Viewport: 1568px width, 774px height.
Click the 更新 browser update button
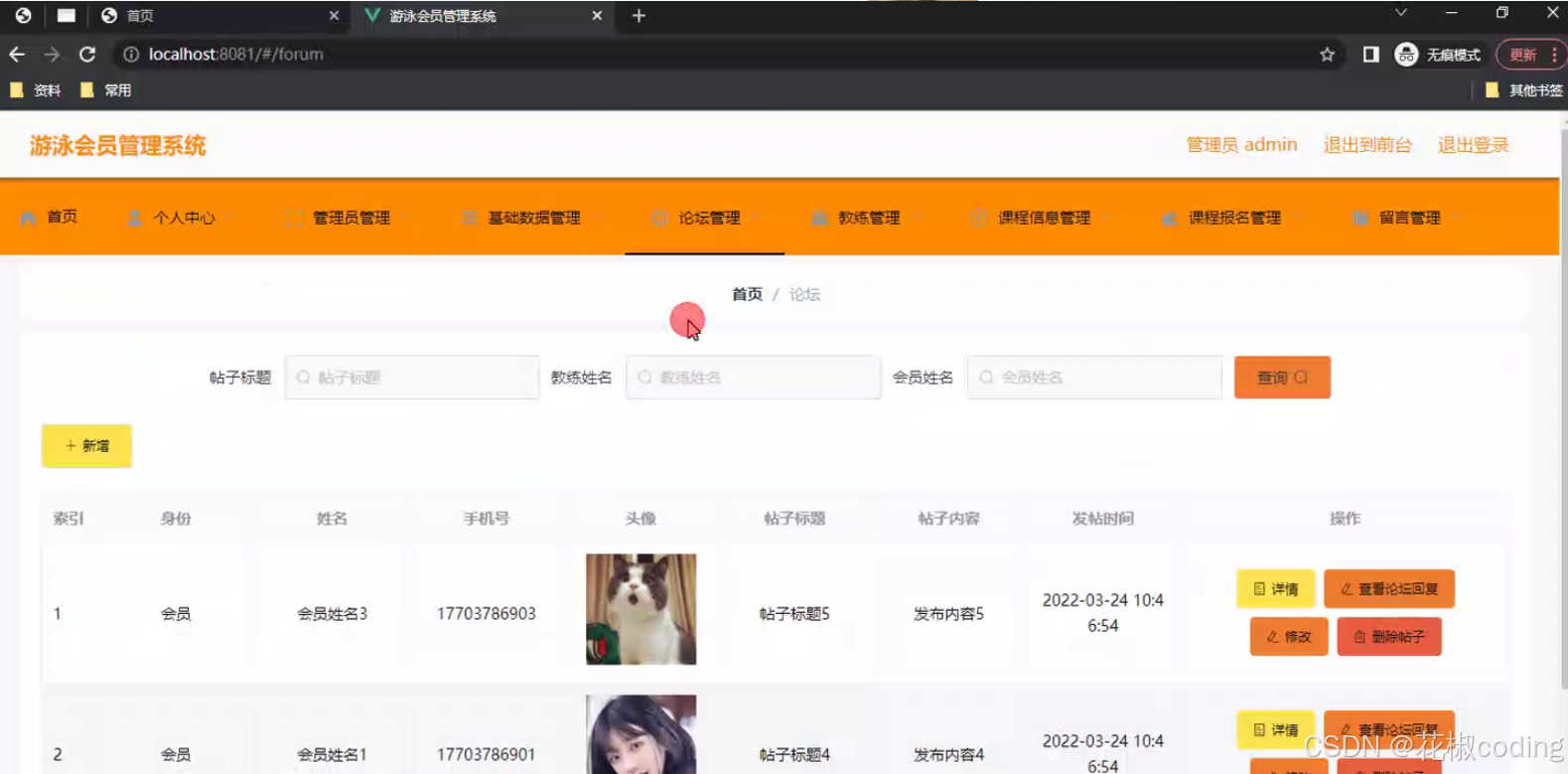click(x=1522, y=55)
